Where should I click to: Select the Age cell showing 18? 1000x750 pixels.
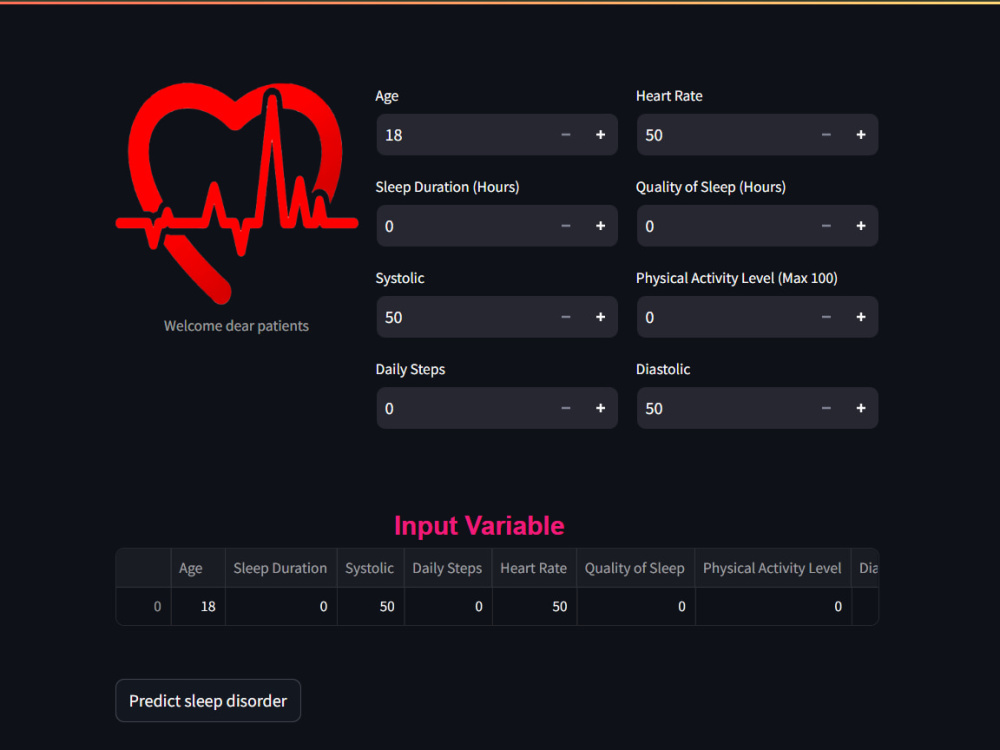[198, 607]
